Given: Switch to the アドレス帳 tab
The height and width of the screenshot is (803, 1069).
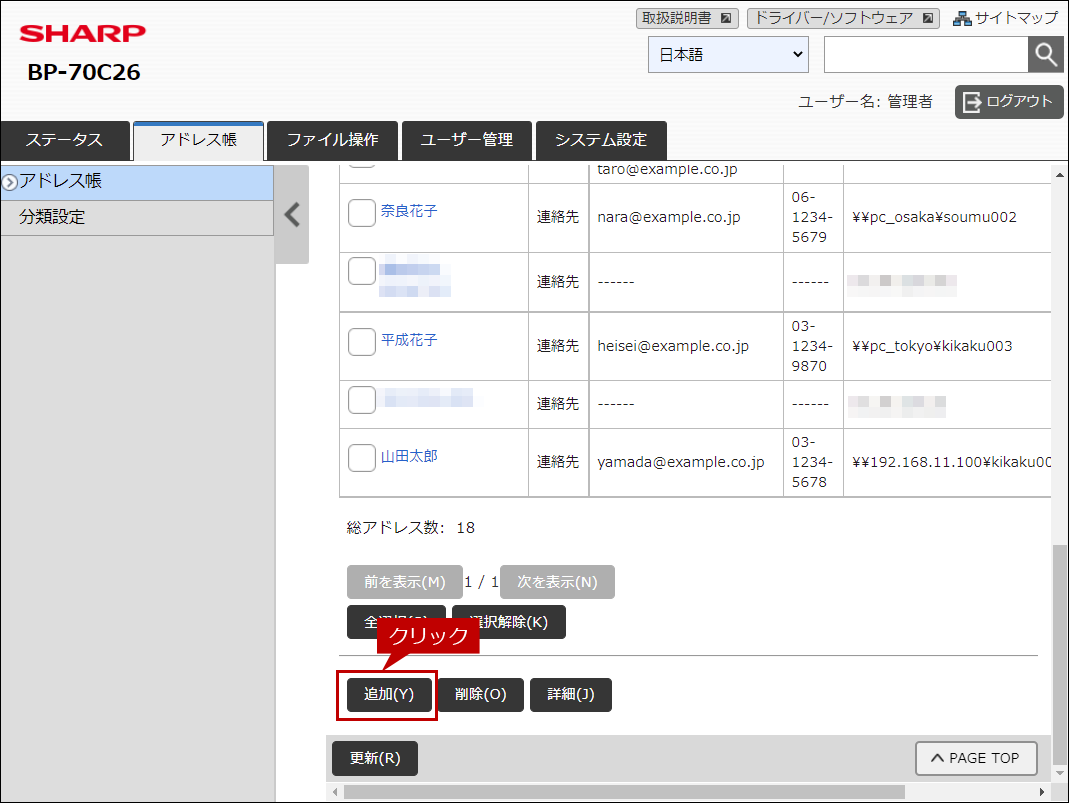Looking at the screenshot, I should pos(198,140).
